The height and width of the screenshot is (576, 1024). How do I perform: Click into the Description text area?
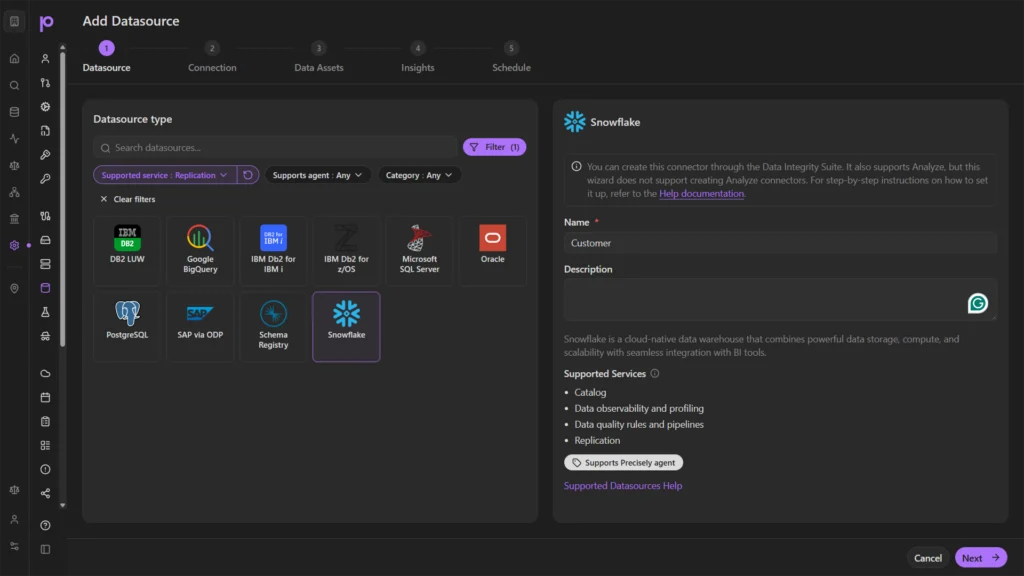[780, 300]
